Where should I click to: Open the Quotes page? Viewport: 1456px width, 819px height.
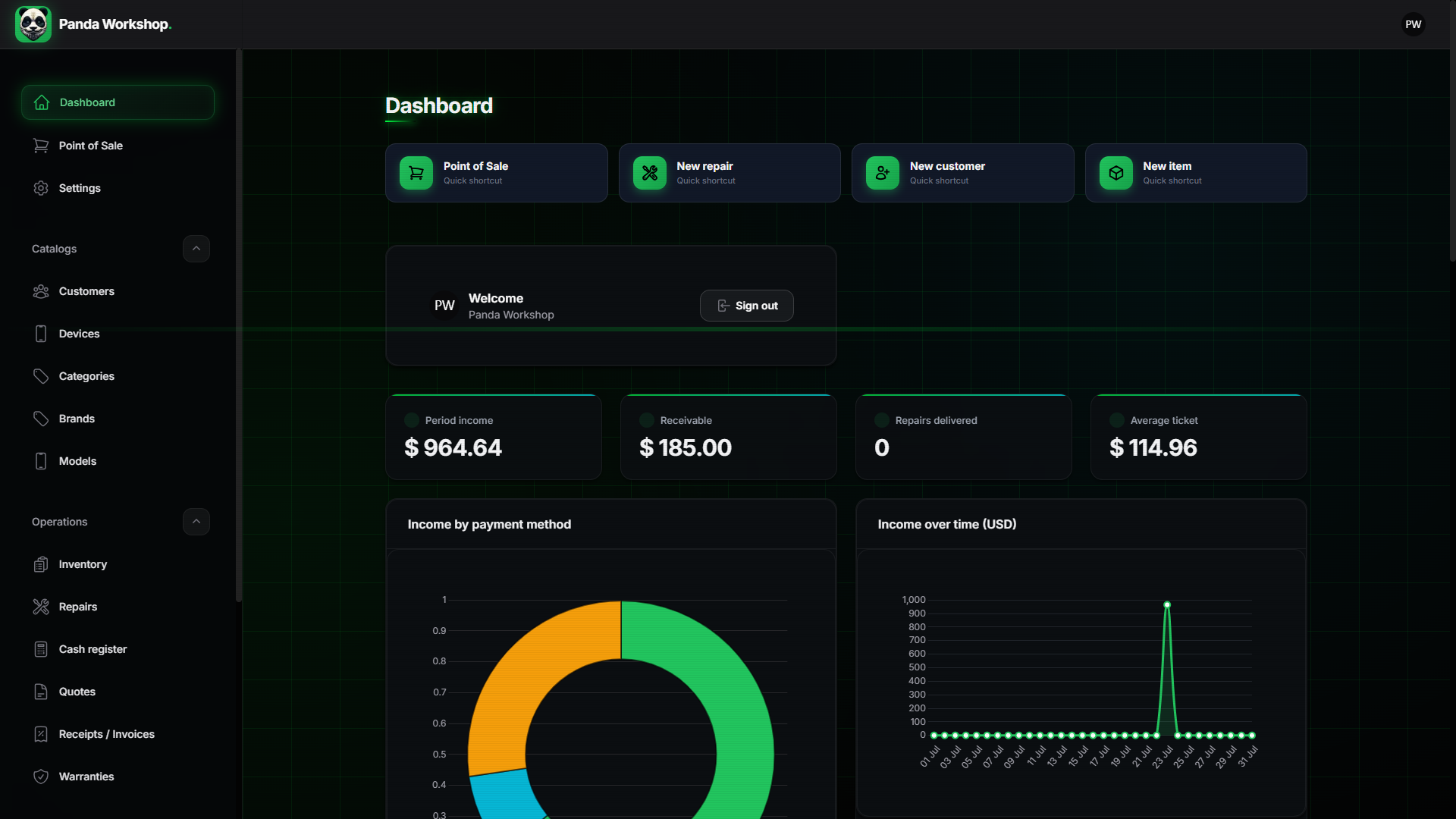point(118,692)
